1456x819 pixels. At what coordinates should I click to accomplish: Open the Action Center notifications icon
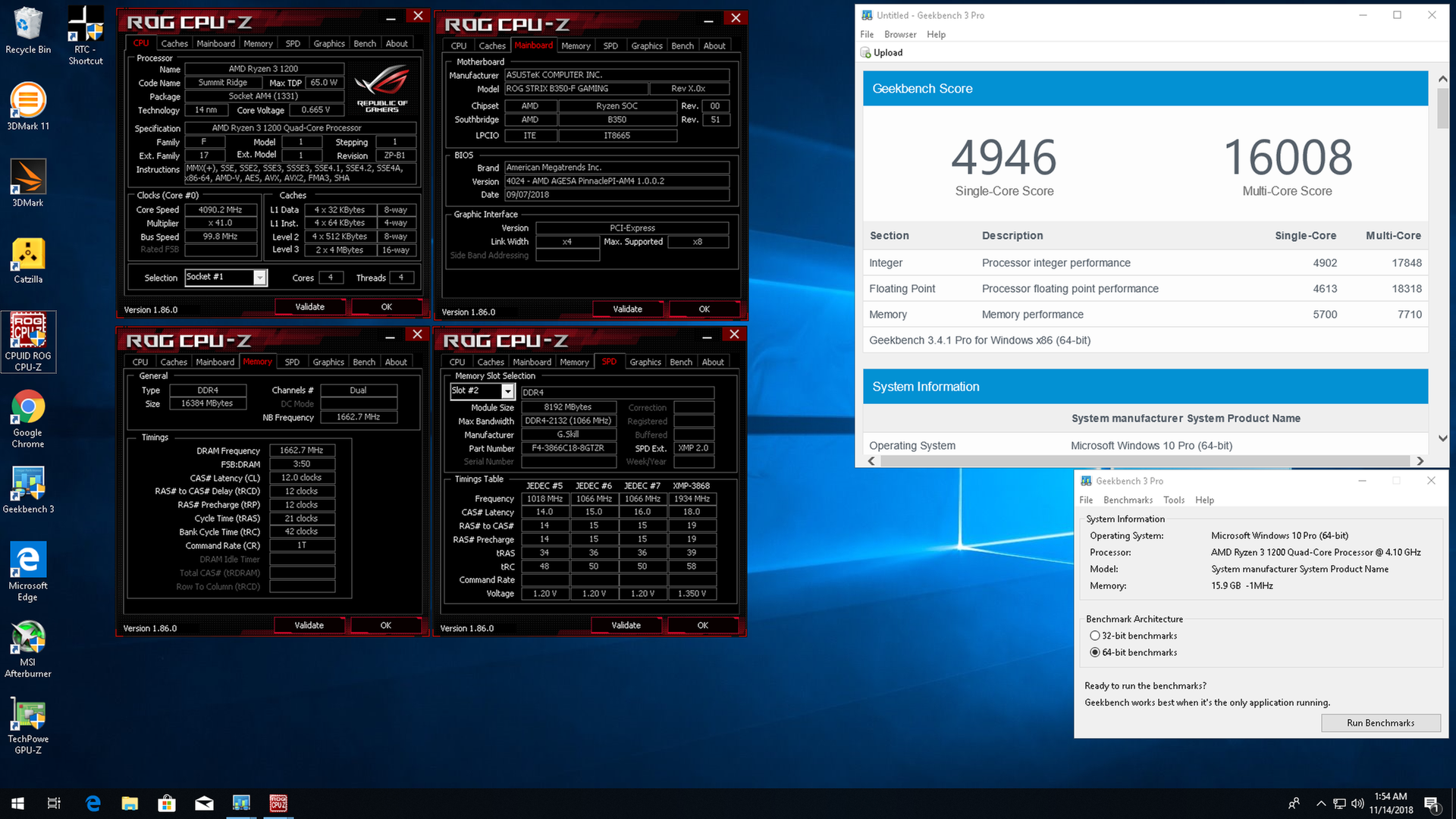(1432, 803)
